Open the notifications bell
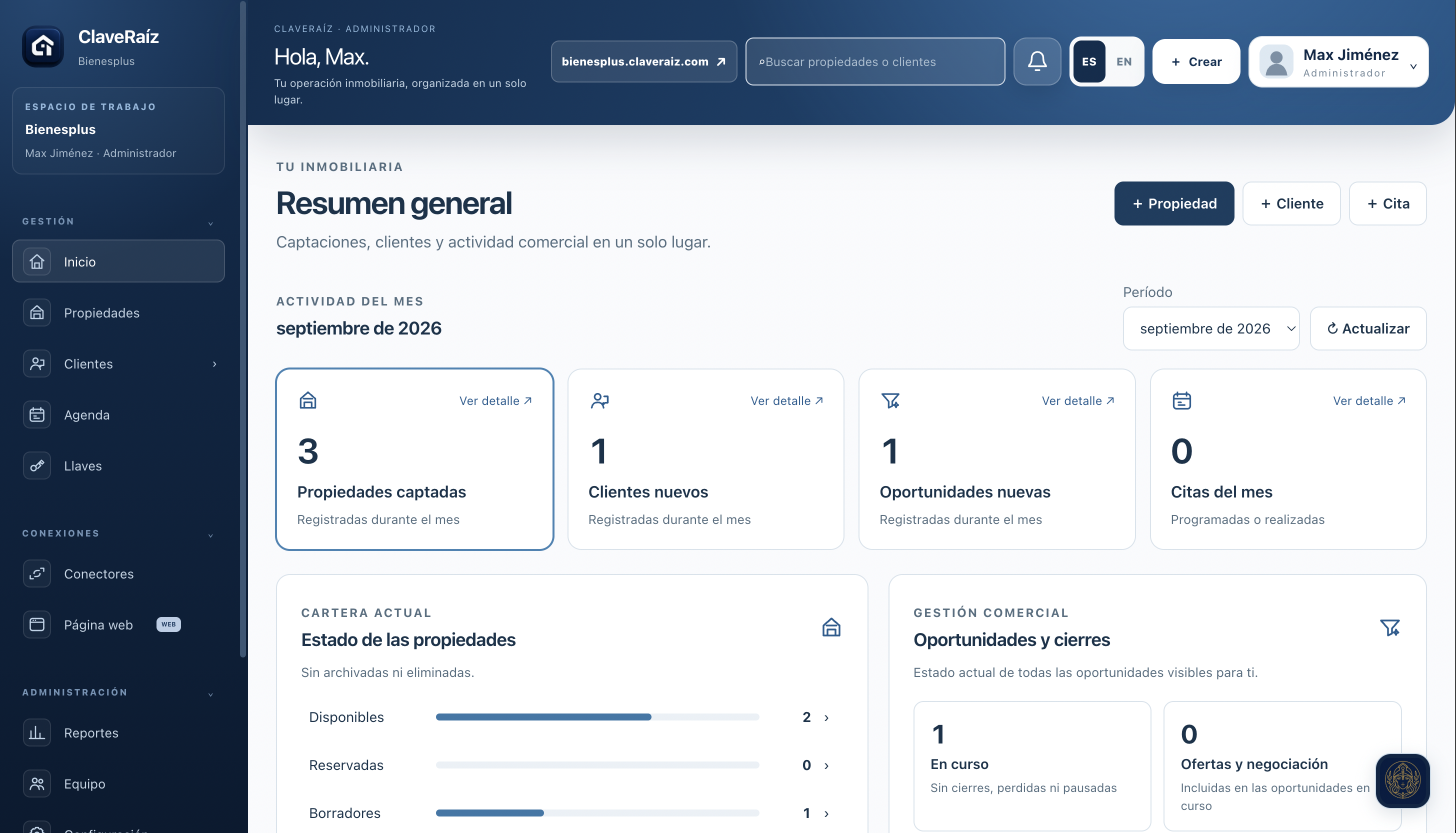The width and height of the screenshot is (1456, 833). [x=1036, y=61]
